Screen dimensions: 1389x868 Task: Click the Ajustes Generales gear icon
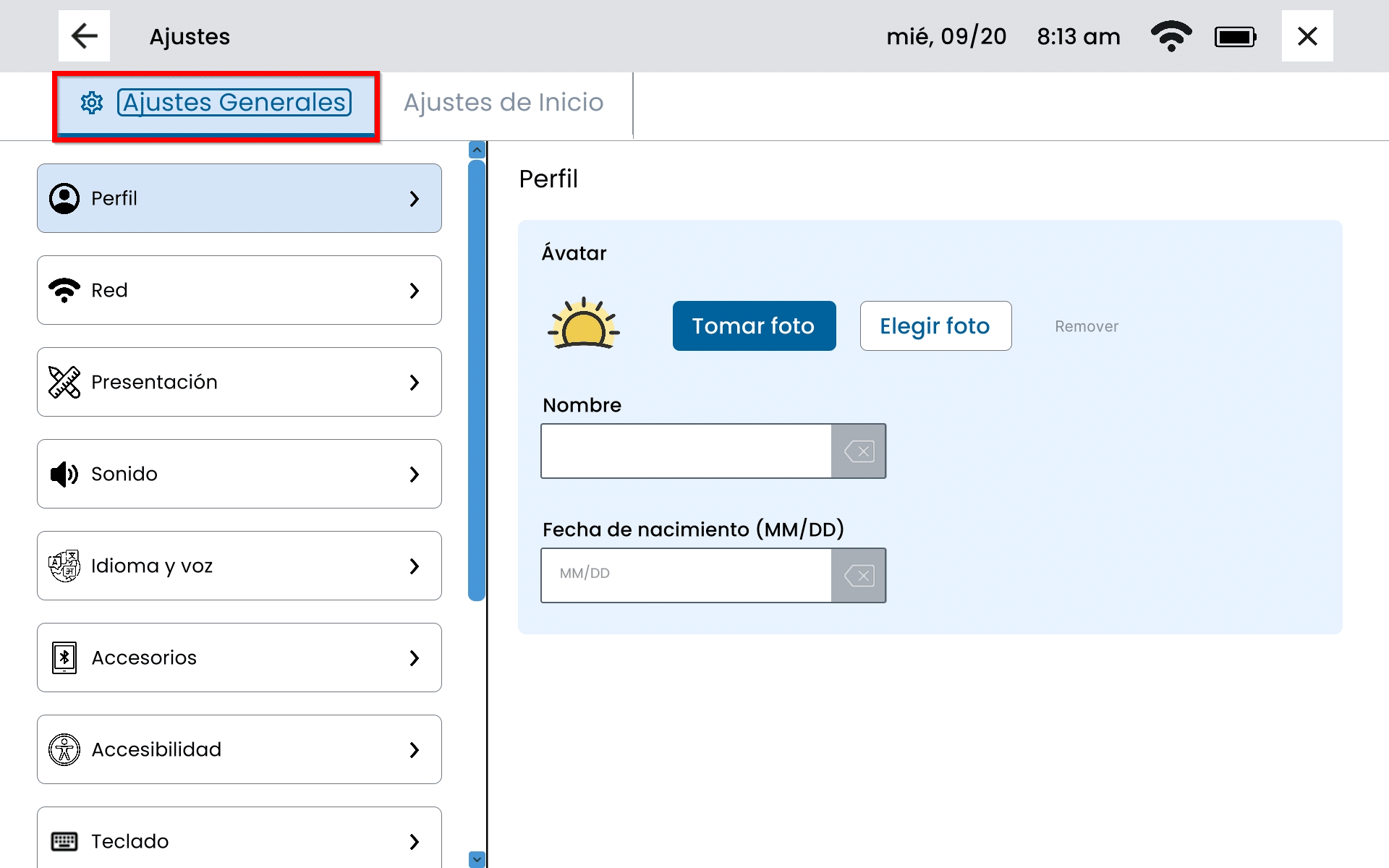[92, 103]
